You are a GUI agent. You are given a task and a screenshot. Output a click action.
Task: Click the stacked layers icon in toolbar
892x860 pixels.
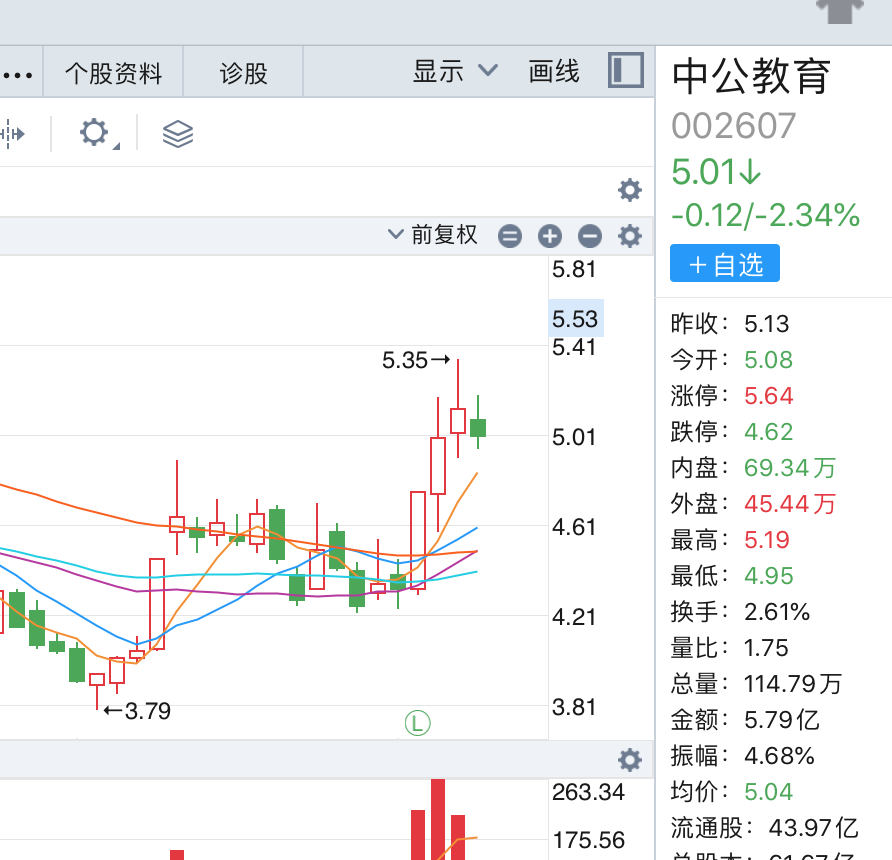coord(177,133)
